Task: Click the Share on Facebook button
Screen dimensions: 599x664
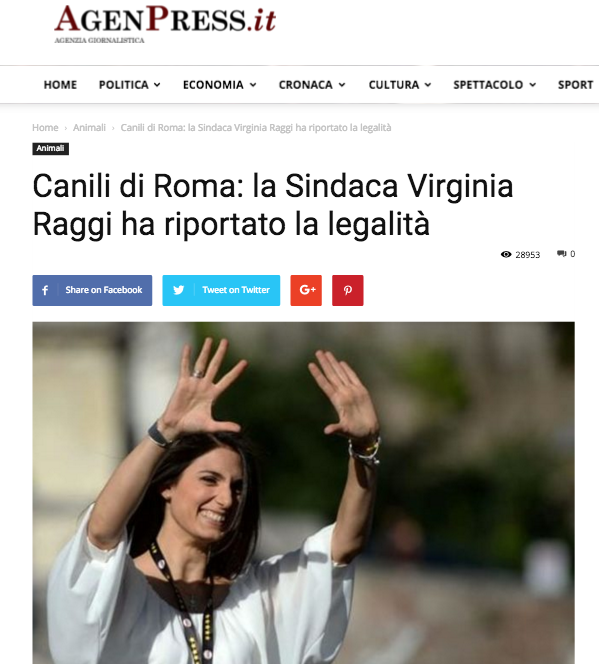Action: click(x=92, y=290)
